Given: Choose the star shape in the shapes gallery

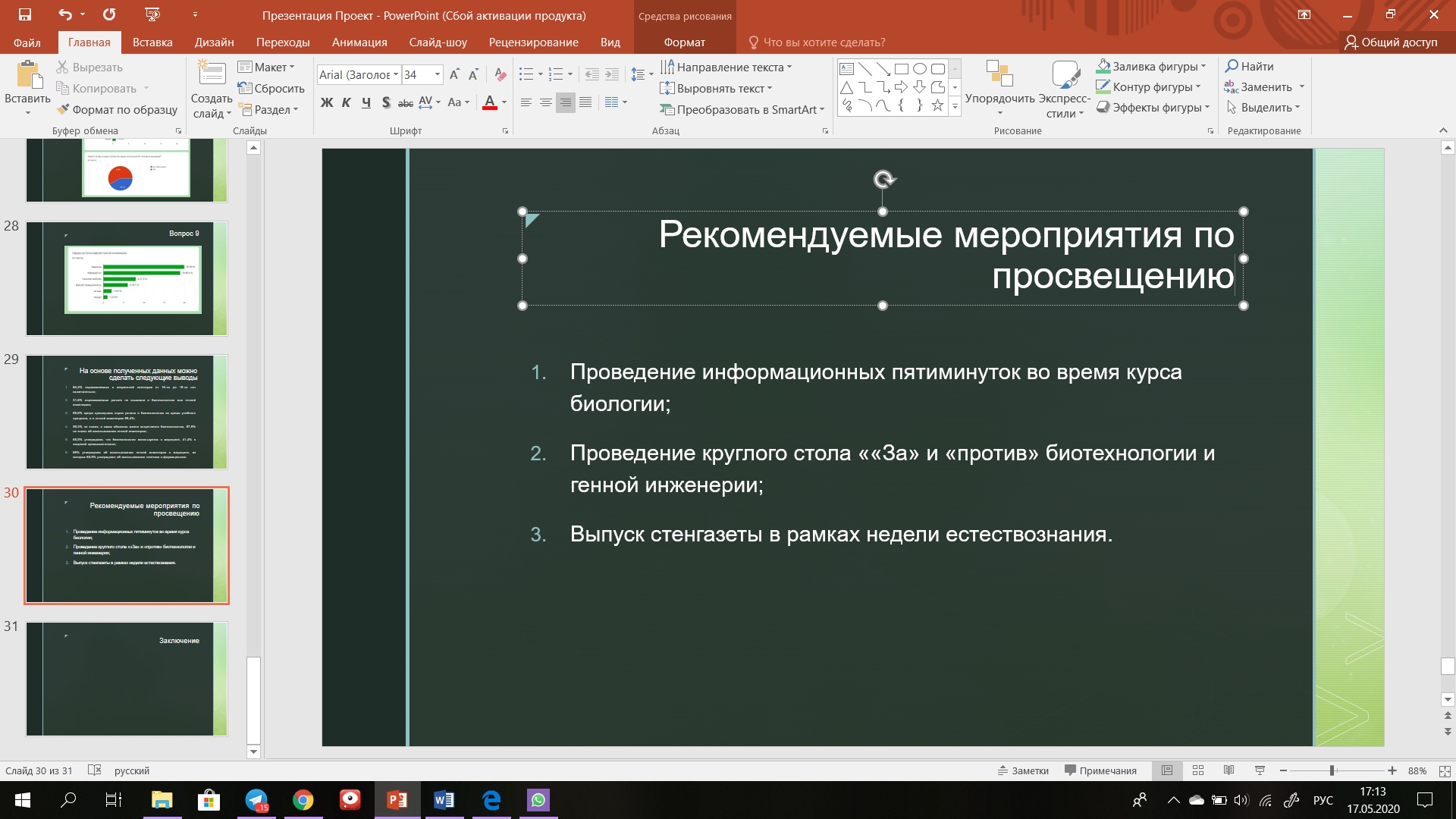Looking at the screenshot, I should pyautogui.click(x=937, y=105).
